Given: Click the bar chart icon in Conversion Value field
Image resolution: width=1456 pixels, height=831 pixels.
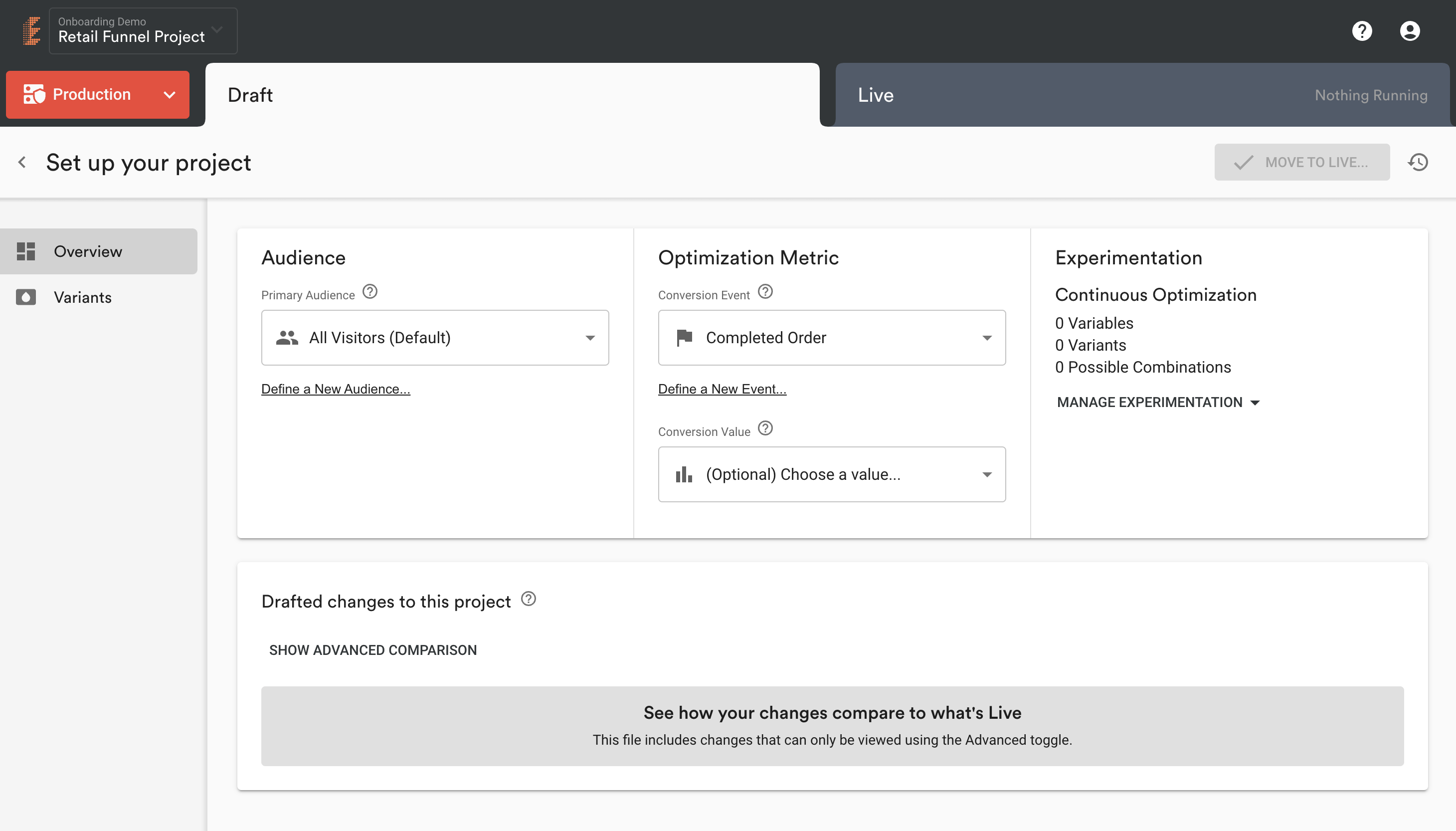Looking at the screenshot, I should coord(684,474).
